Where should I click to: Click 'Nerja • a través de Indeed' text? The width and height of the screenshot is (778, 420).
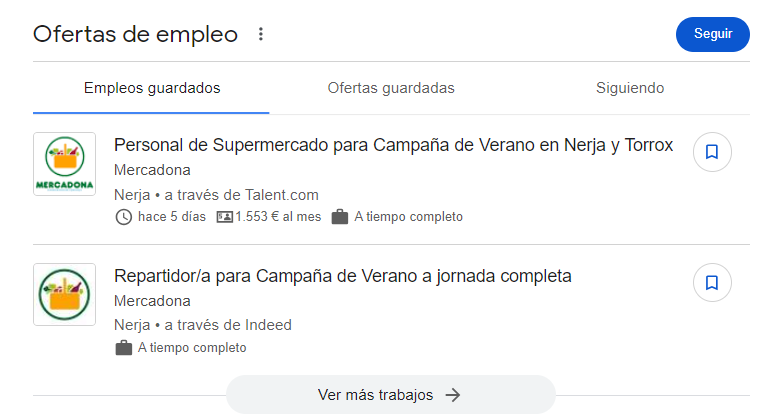point(203,325)
